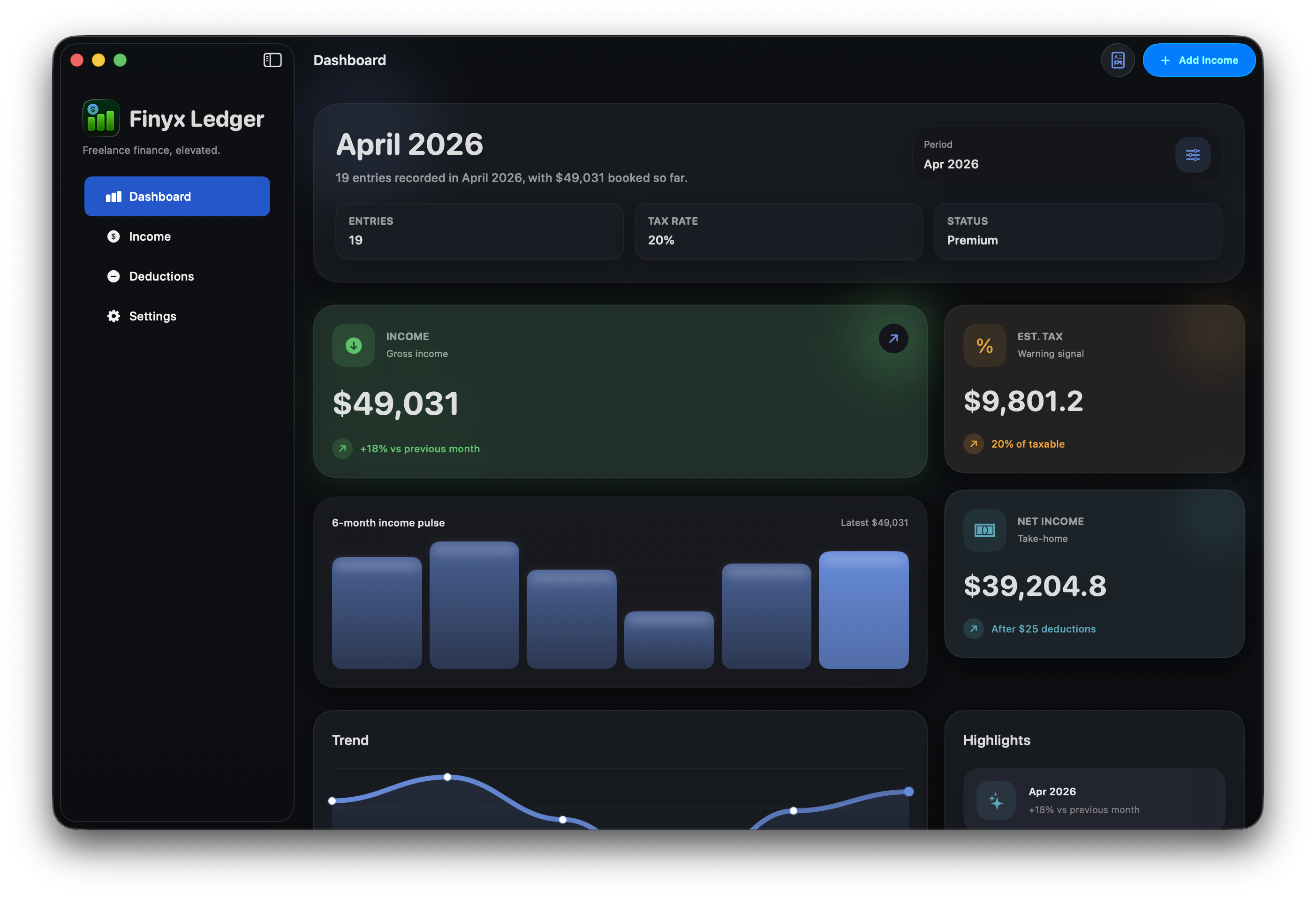Click the $9,801.2 estimated tax value
This screenshot has height=899, width=1316.
point(1023,401)
